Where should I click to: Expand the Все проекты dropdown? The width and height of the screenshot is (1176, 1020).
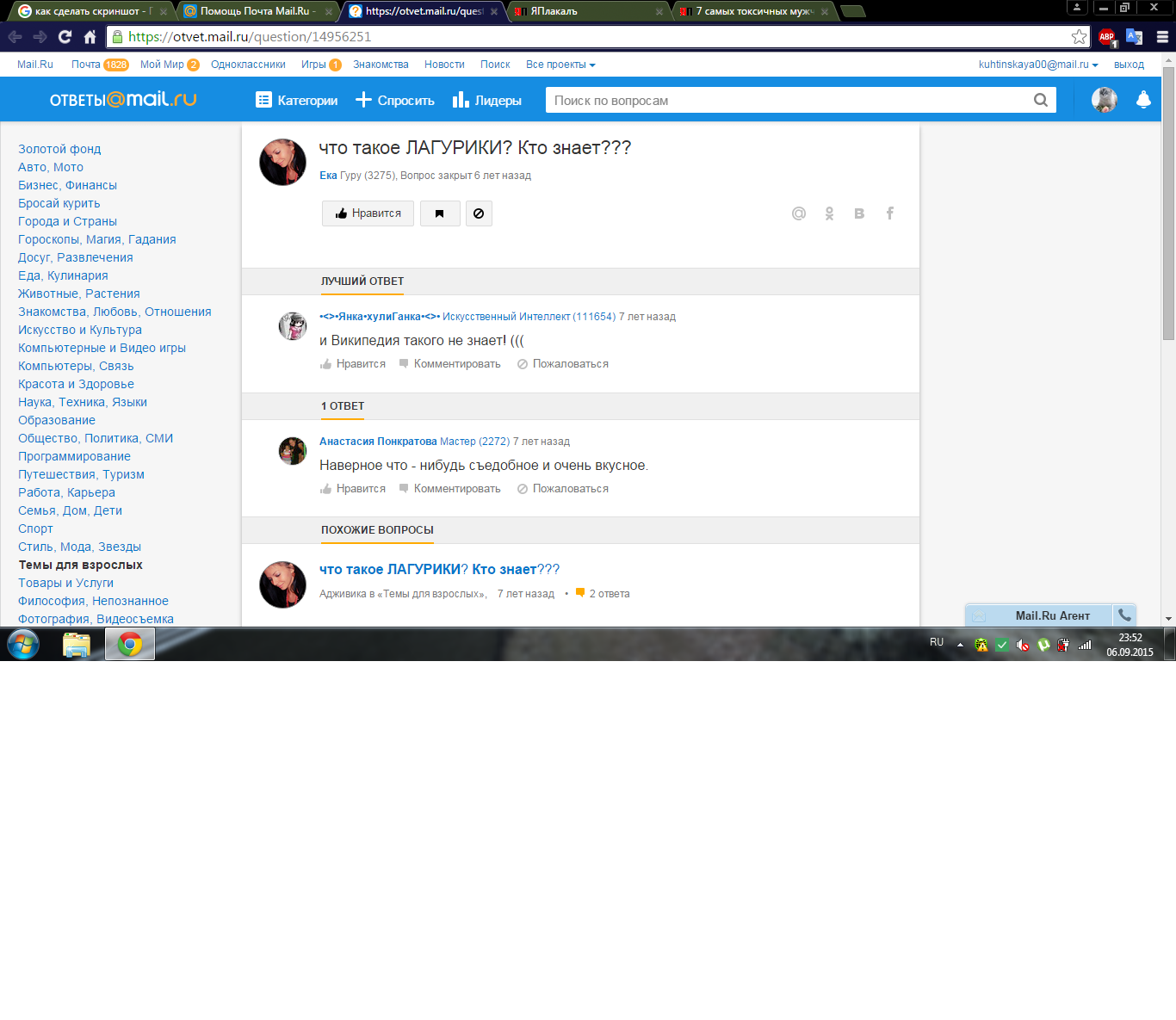[560, 65]
